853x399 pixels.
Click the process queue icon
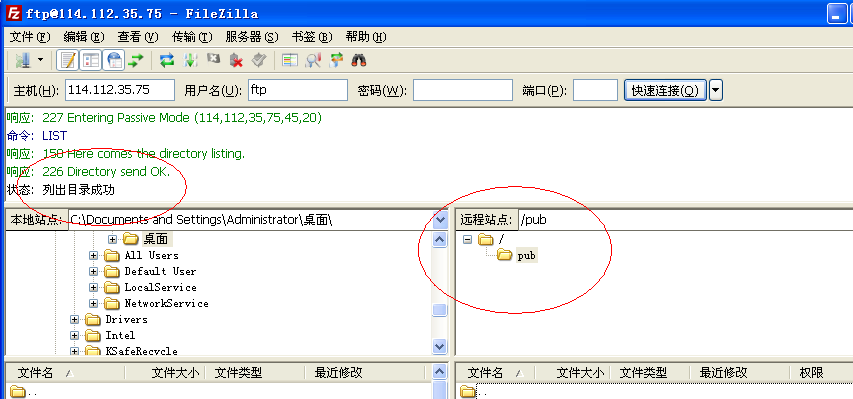(190, 60)
